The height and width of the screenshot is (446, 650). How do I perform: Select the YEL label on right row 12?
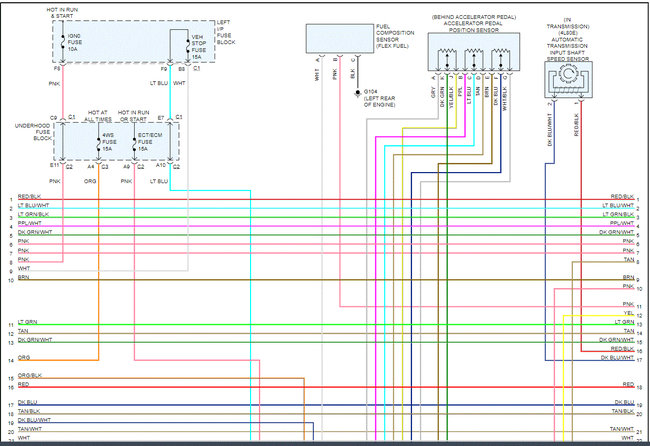click(629, 313)
